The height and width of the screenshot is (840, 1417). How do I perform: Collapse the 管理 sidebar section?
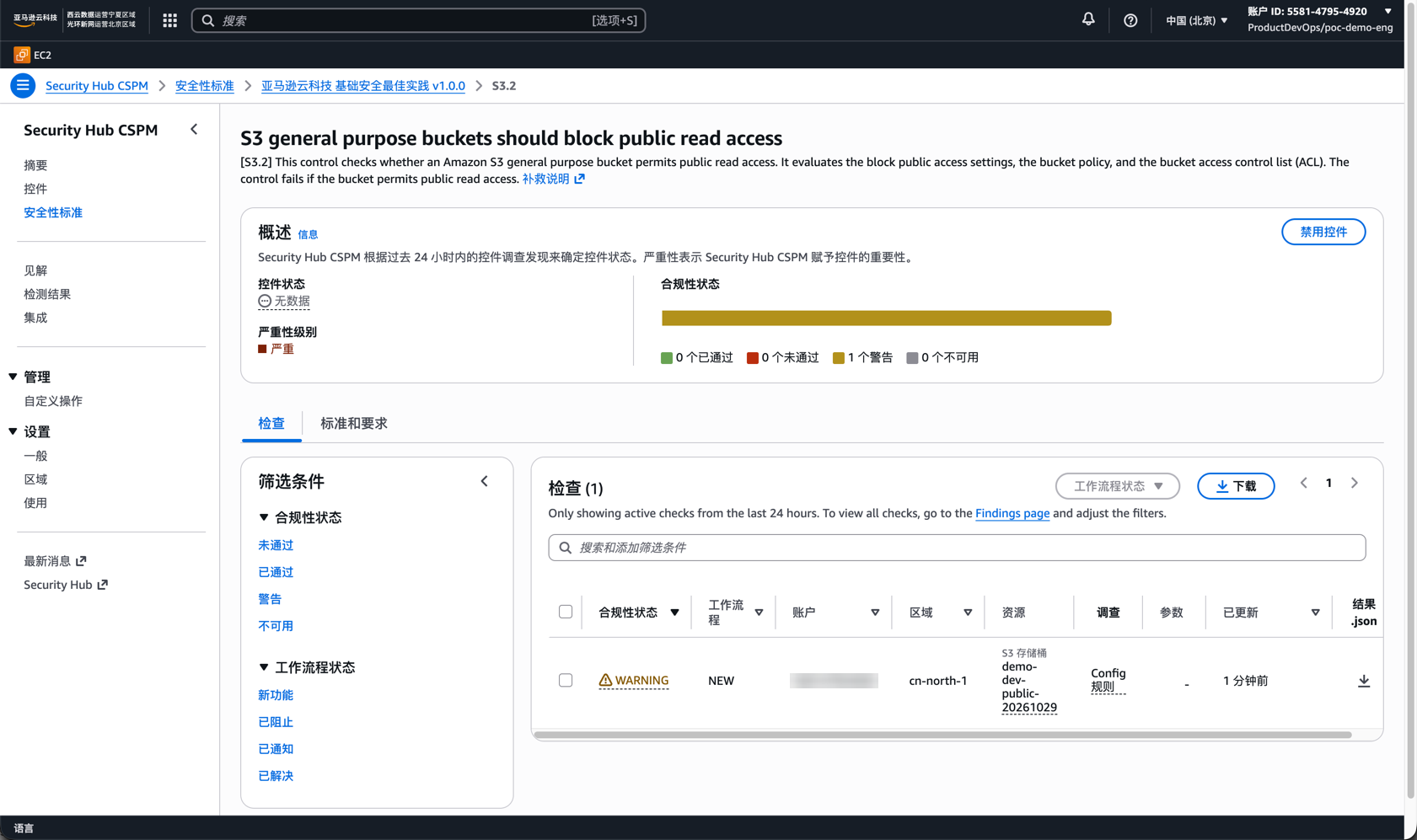(x=13, y=377)
